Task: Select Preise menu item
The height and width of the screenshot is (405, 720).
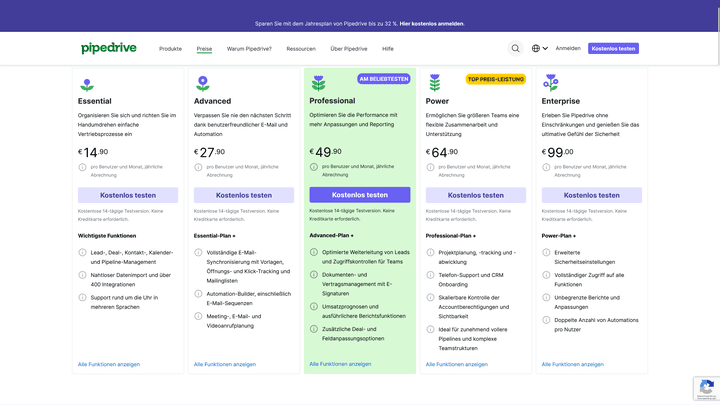Action: point(204,49)
